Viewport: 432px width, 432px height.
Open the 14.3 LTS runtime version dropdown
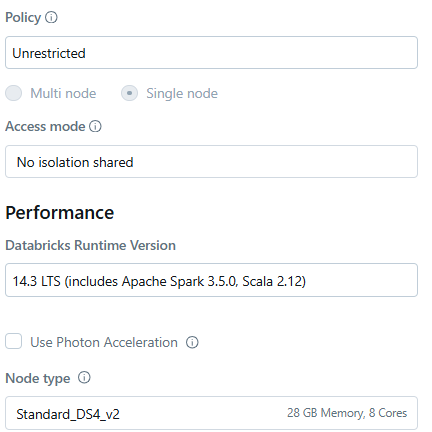point(211,280)
